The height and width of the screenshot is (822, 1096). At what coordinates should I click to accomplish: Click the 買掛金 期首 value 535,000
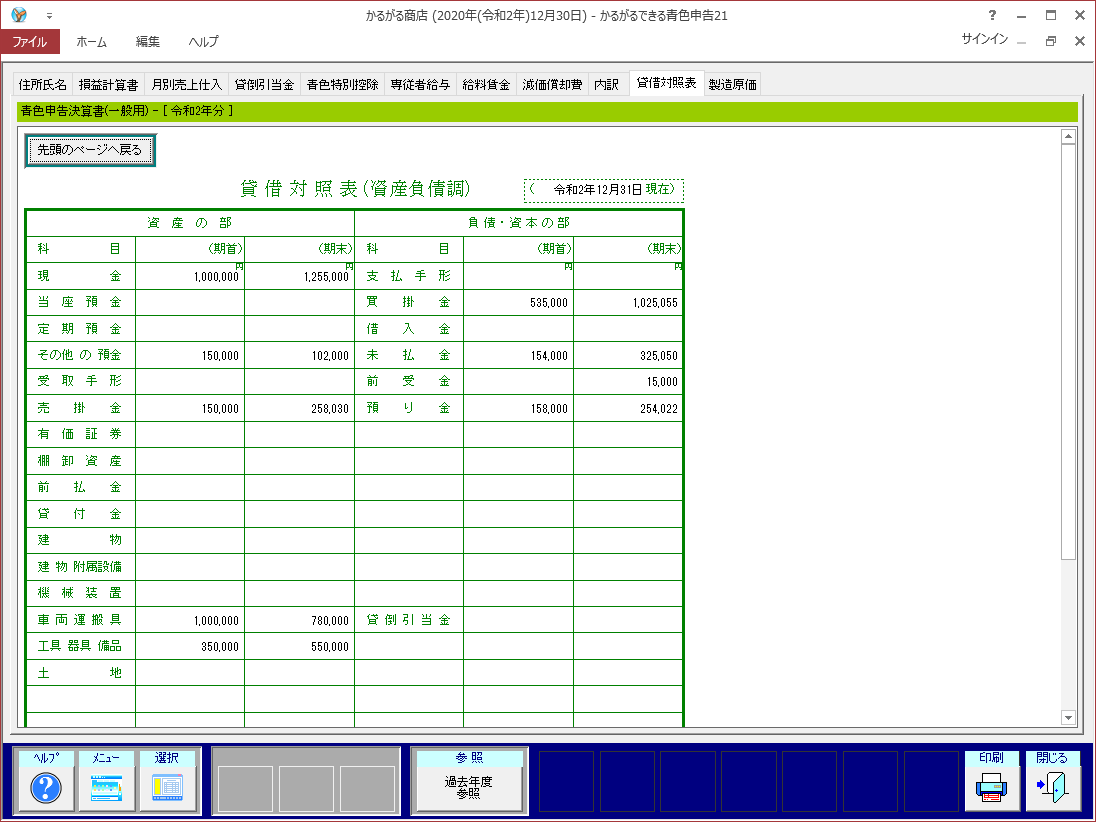pos(549,303)
